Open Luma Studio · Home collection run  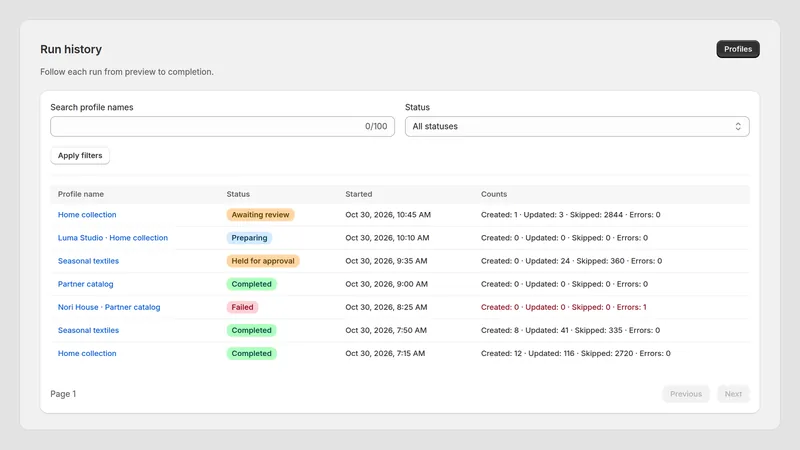(x=113, y=238)
